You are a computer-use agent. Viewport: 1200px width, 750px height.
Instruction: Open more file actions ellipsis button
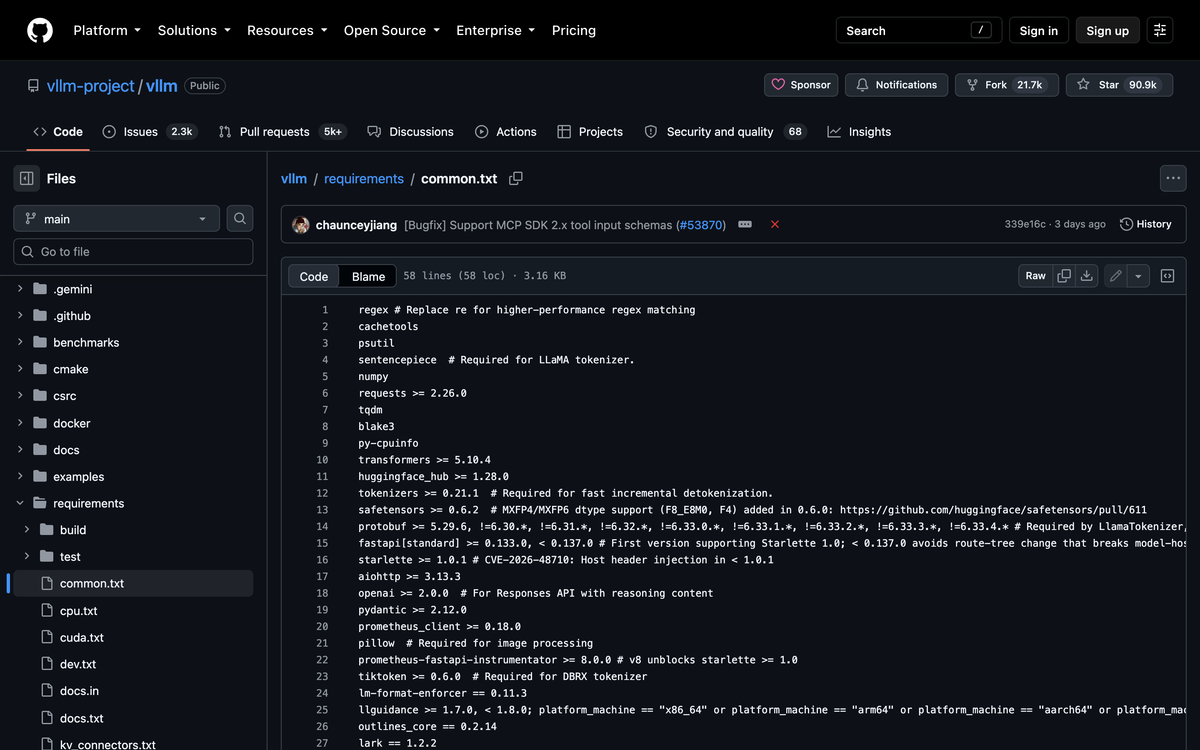[x=1173, y=178]
